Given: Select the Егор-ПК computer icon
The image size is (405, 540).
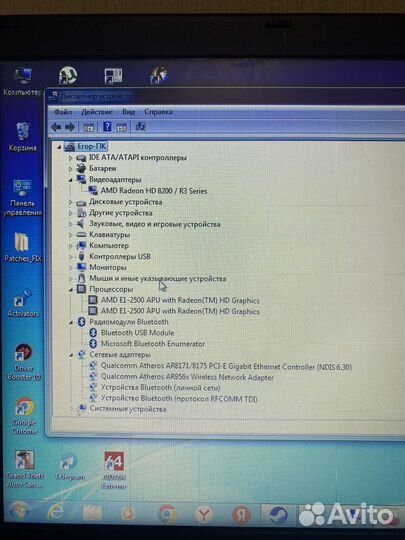Looking at the screenshot, I should 70,147.
